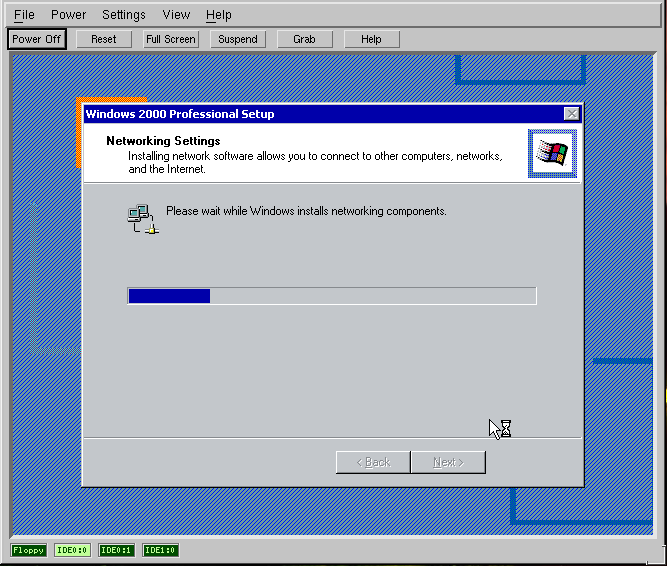
Task: Switch to Full Screen mode
Action: point(171,39)
